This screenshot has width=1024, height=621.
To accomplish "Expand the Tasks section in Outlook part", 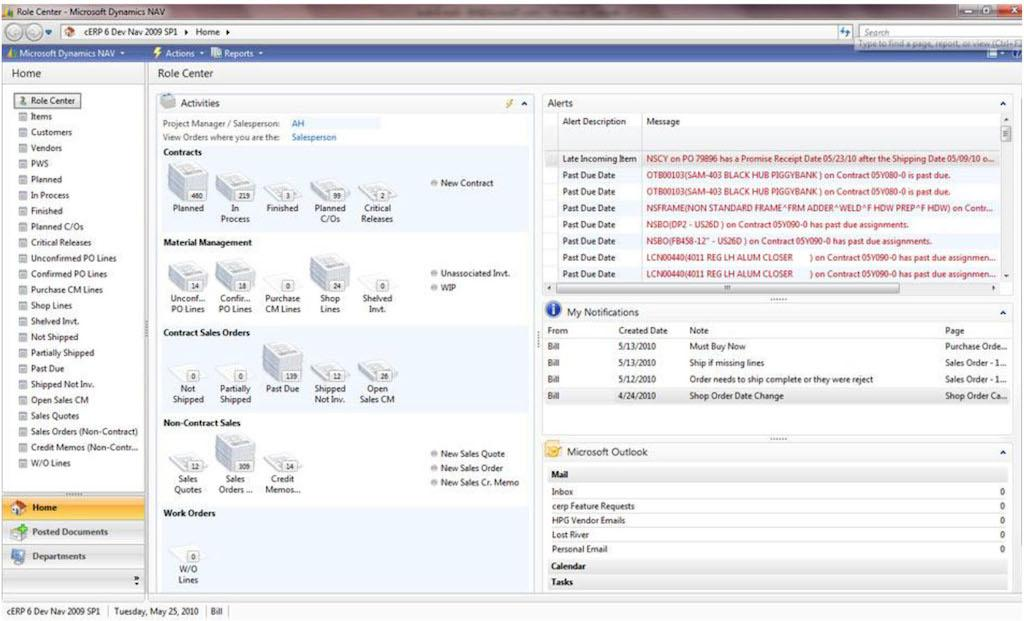I will click(777, 582).
